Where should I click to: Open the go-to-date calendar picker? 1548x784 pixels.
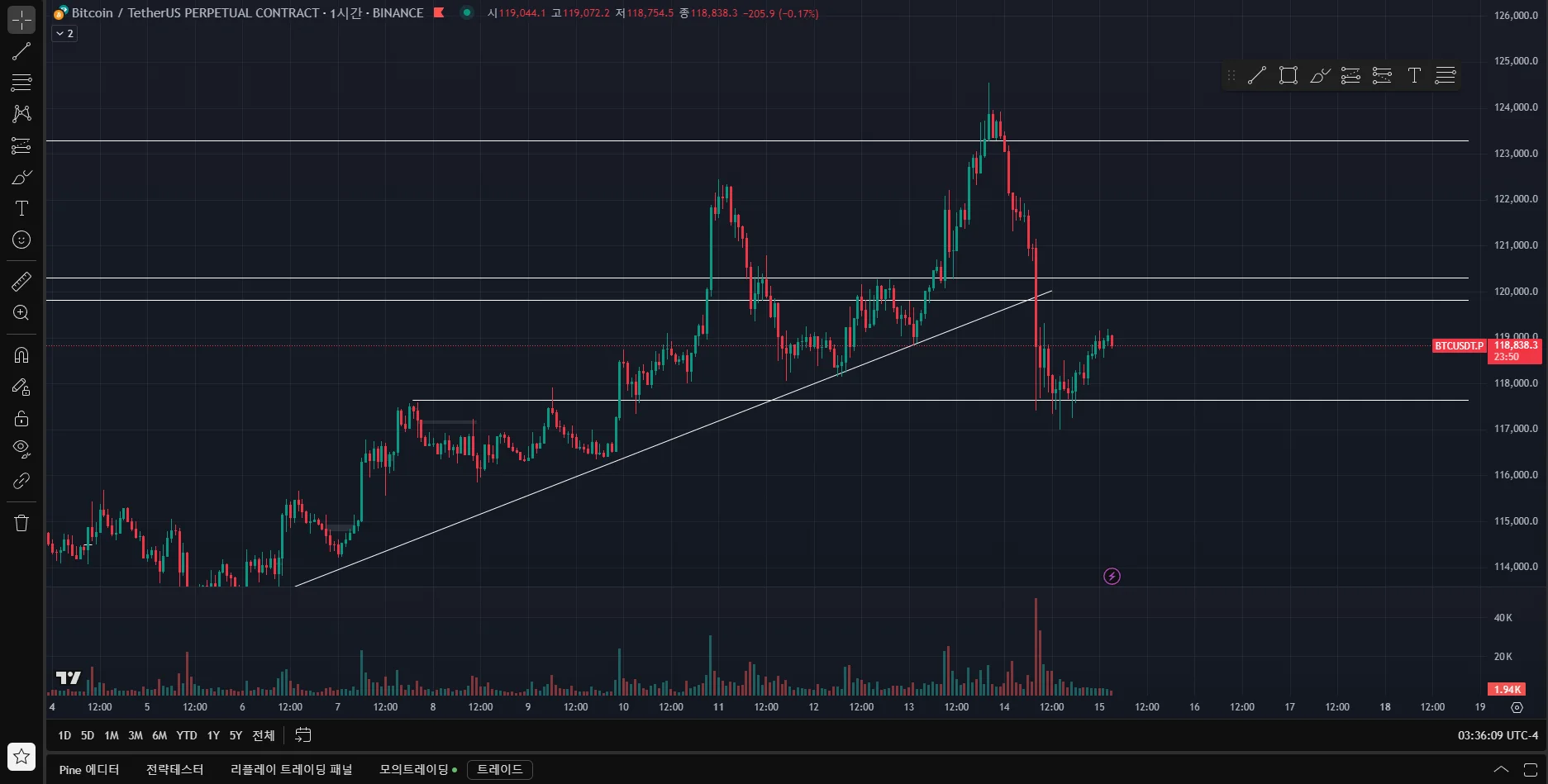pos(303,735)
